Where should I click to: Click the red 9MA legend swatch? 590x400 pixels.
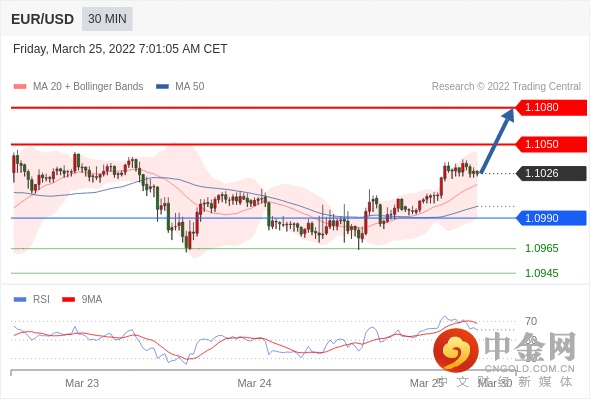(x=68, y=300)
